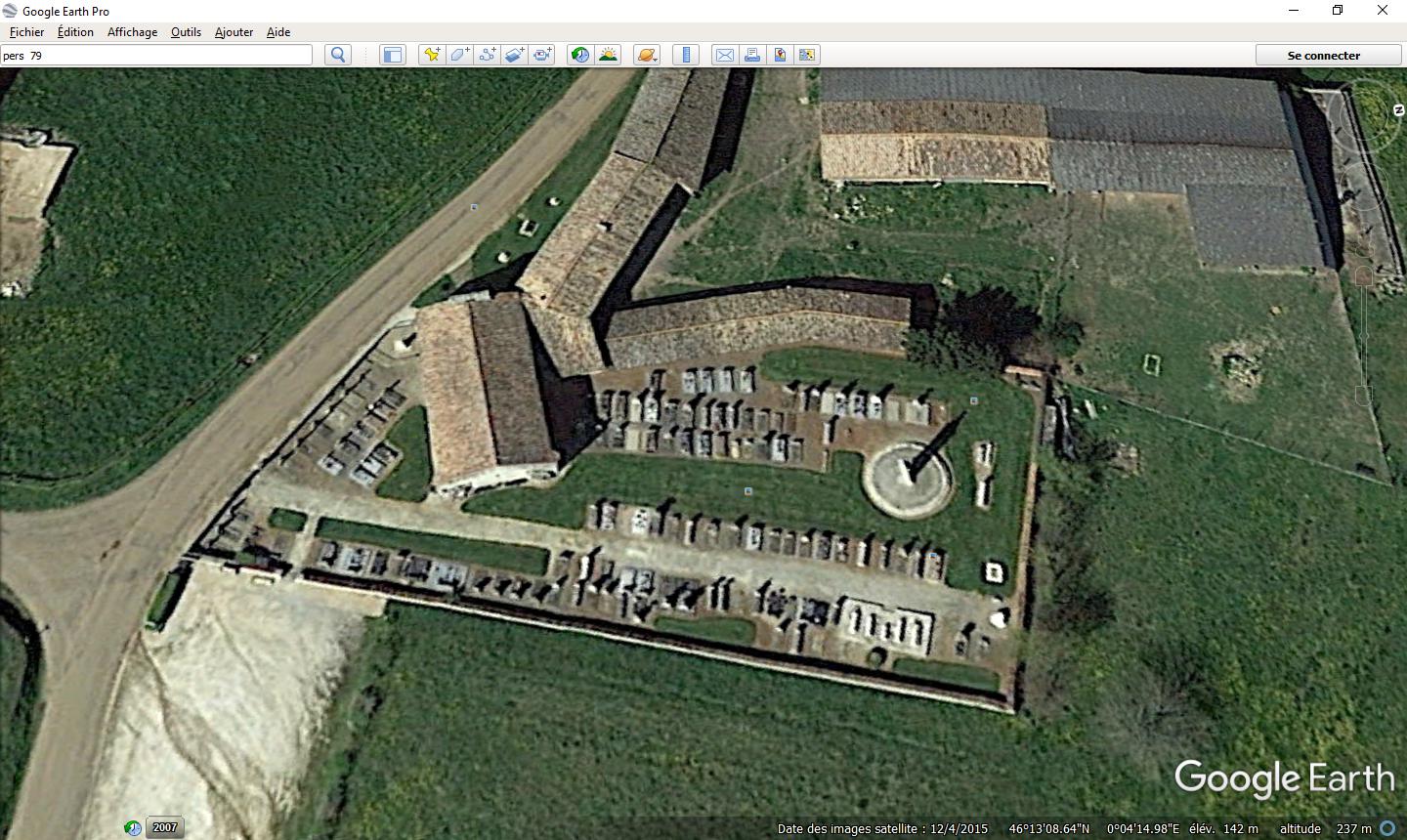Print the current view
This screenshot has width=1407, height=840.
click(x=752, y=55)
